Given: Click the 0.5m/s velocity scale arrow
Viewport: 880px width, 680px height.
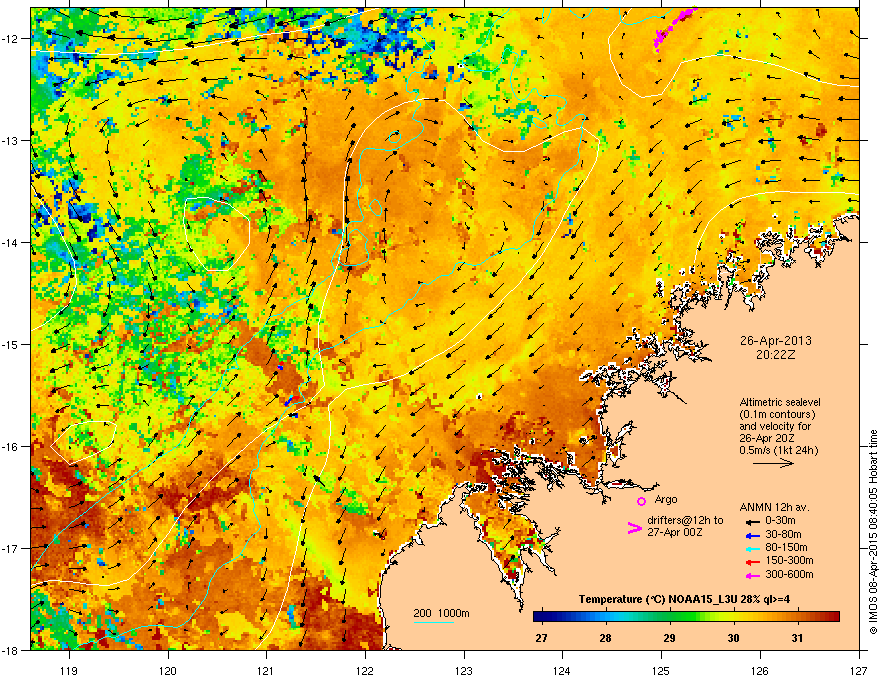Looking at the screenshot, I should point(773,463).
